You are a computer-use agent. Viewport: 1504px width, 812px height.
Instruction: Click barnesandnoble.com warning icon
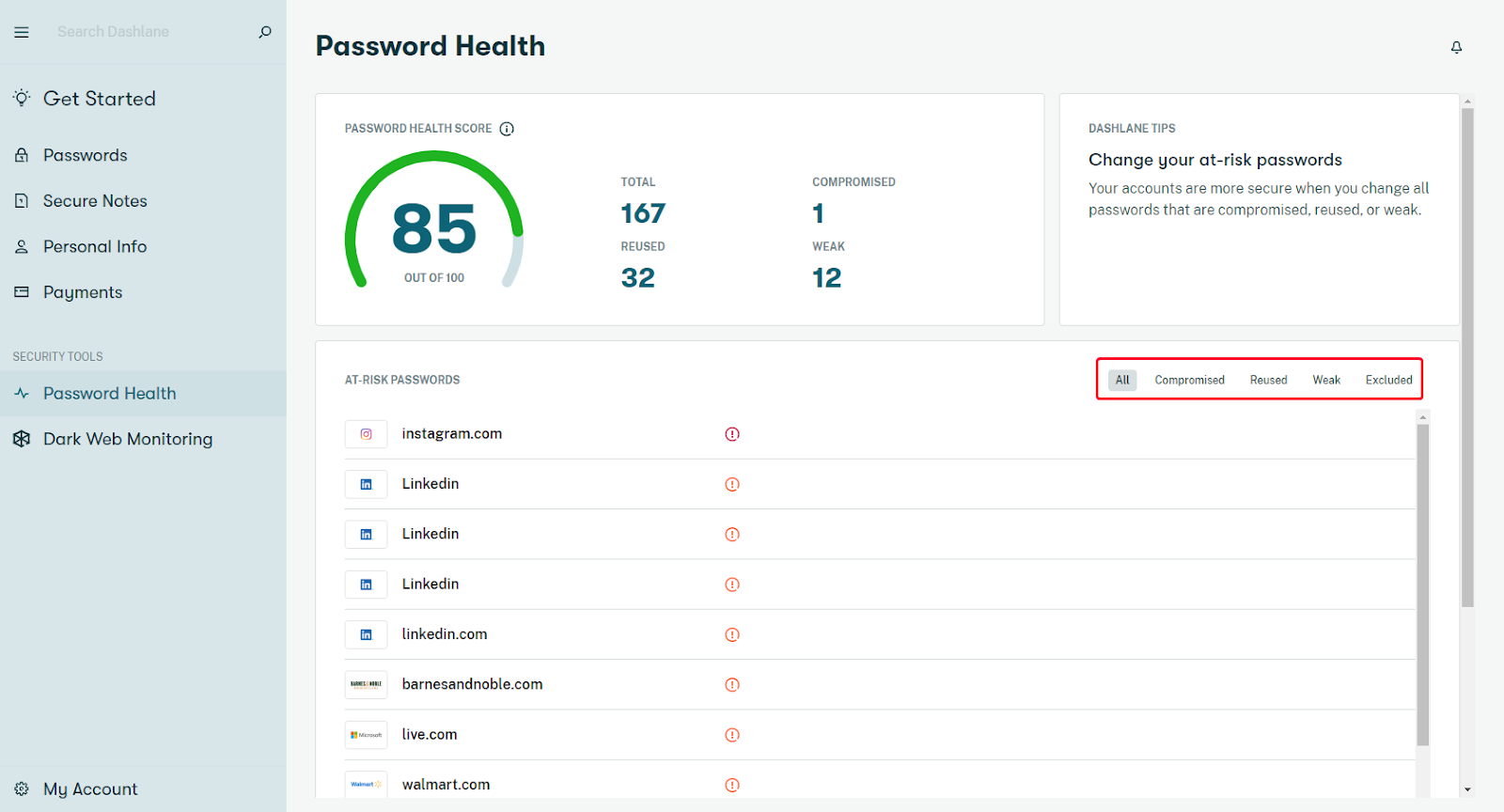[732, 684]
